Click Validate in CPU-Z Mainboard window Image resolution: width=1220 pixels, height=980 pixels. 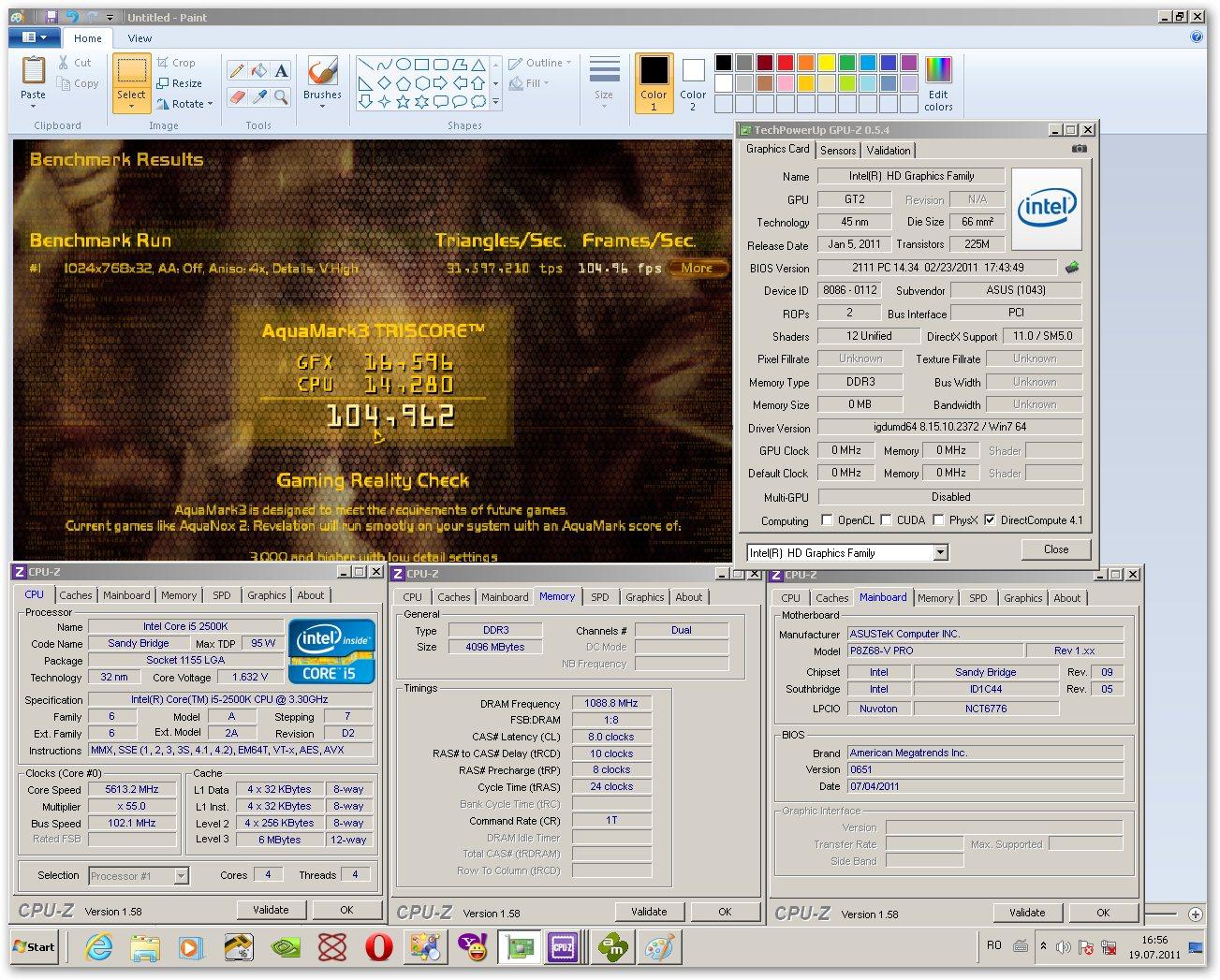coord(1027,913)
